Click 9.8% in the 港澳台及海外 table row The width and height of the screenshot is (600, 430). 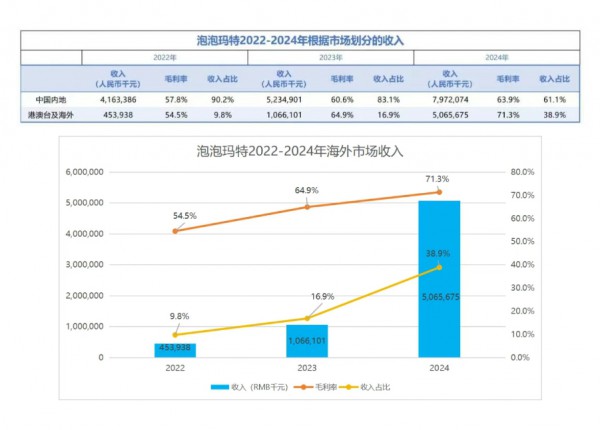click(x=222, y=115)
